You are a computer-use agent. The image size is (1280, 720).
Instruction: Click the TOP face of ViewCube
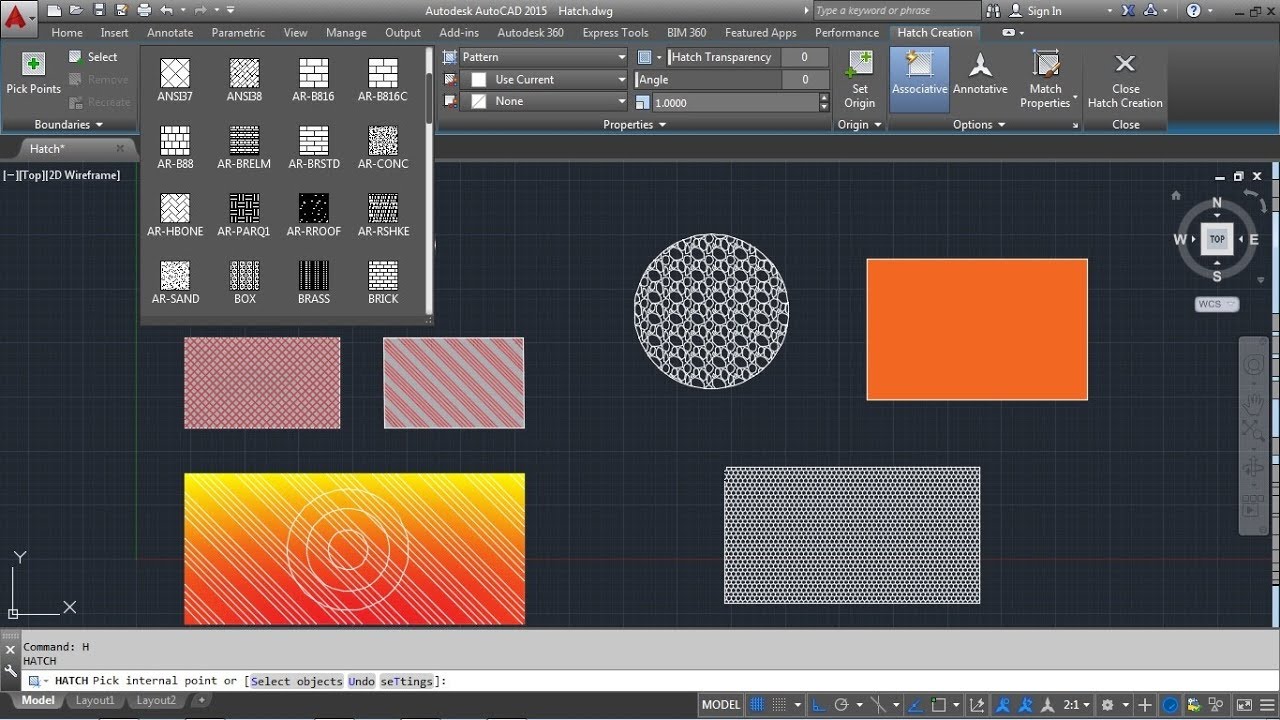click(1217, 240)
